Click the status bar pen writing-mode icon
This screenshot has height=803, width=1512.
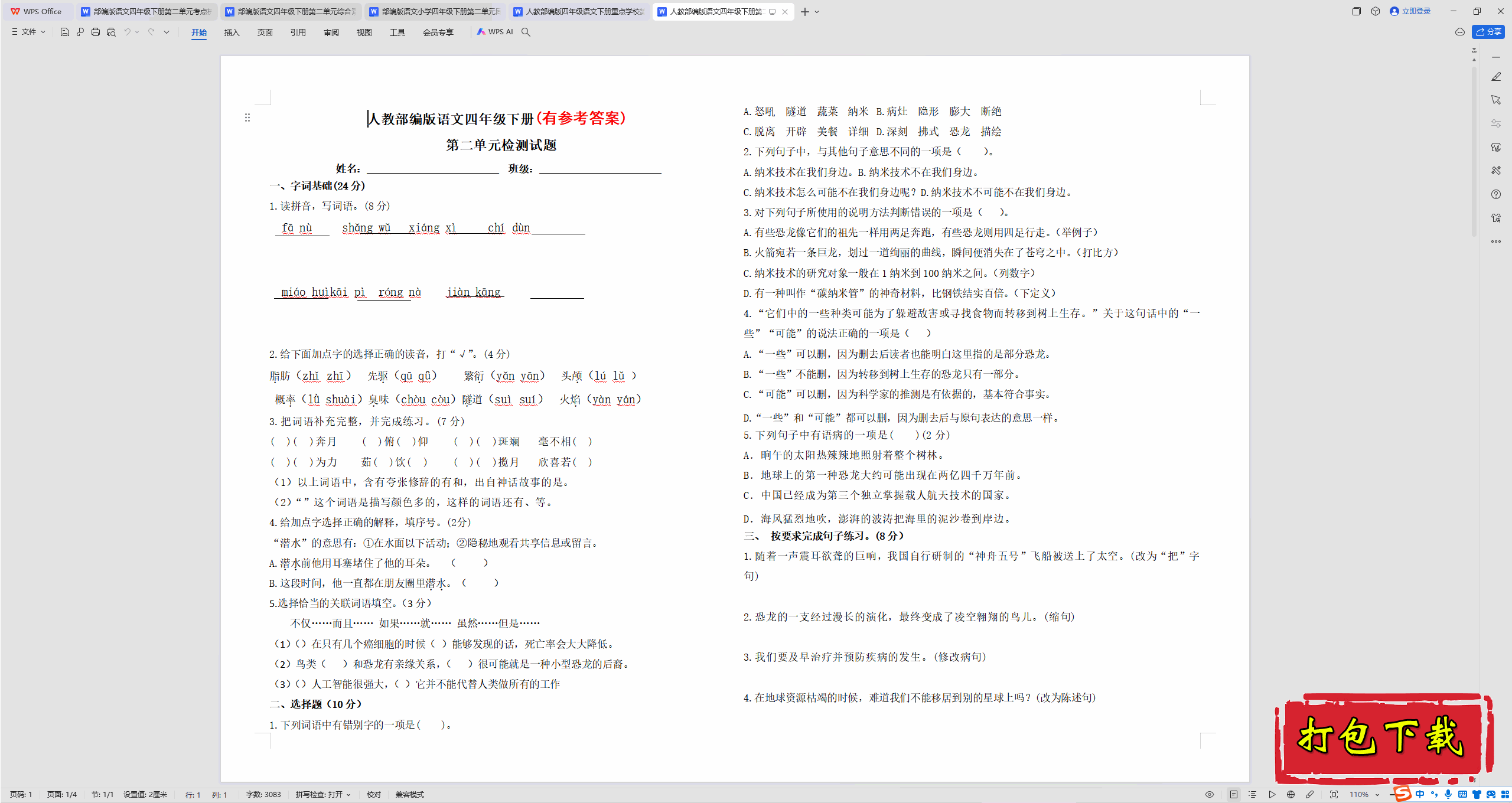tap(1309, 795)
